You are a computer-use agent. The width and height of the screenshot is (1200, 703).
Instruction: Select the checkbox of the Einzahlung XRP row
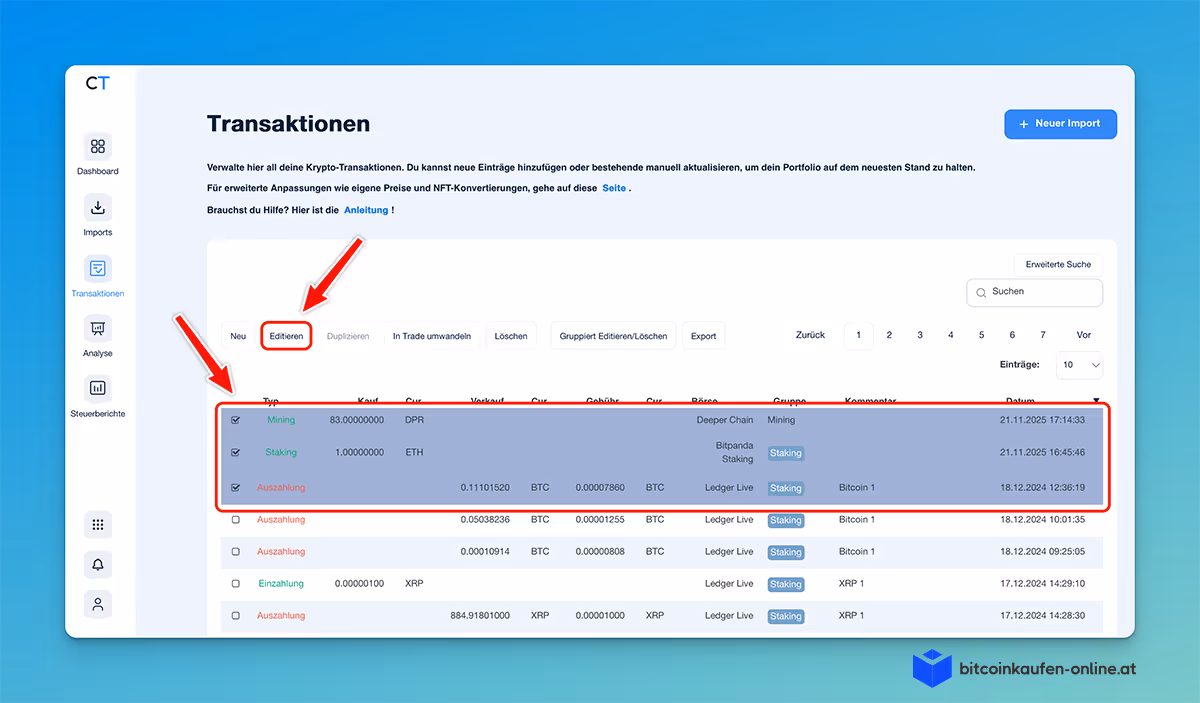(x=235, y=583)
